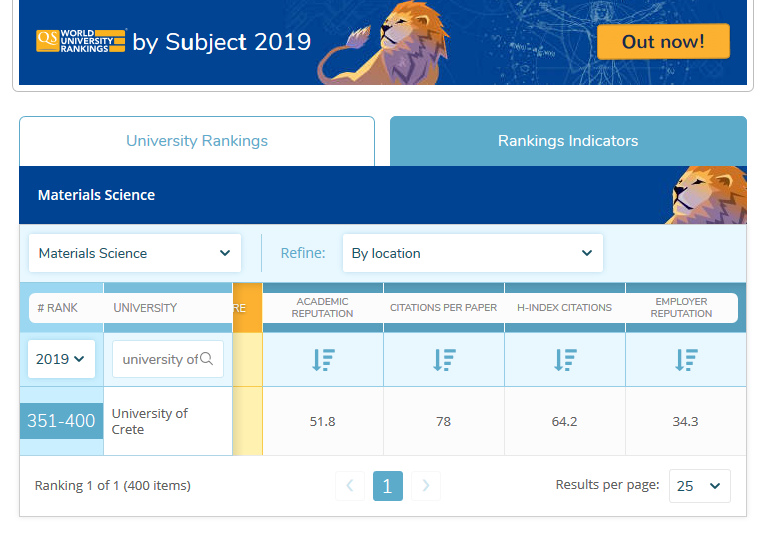This screenshot has height=535, width=768.
Task: Click the university search field
Action: [168, 359]
